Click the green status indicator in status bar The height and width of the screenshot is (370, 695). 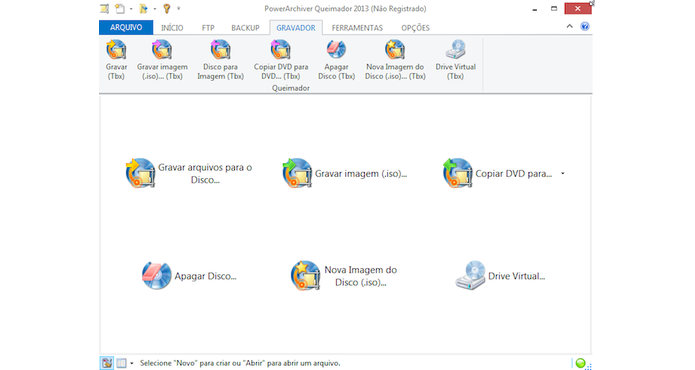[580, 363]
